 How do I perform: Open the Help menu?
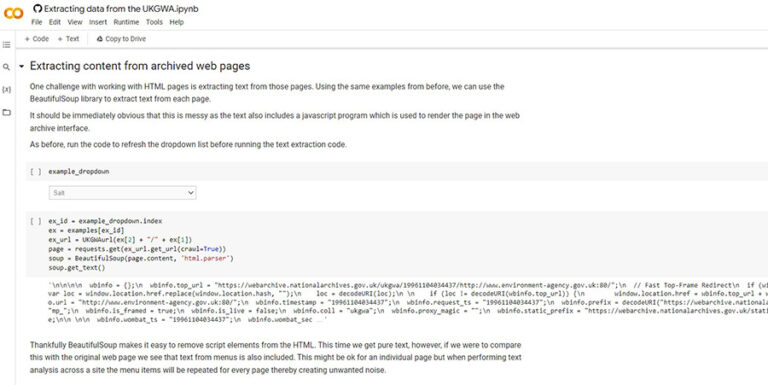177,22
